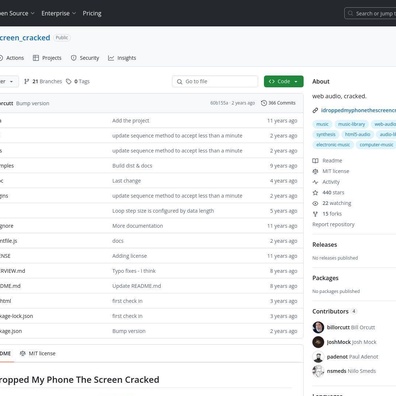
Task: Open the computer-music topic tag
Action: pyautogui.click(x=376, y=145)
